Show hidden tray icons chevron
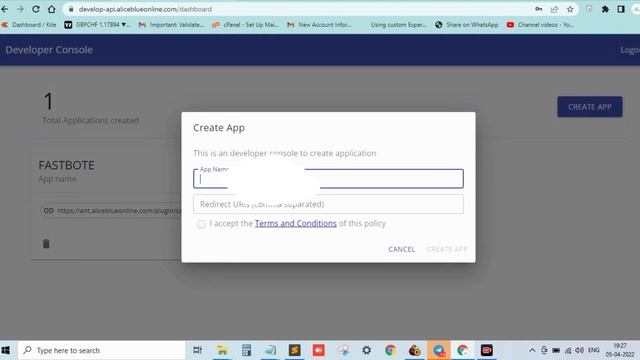Viewport: 640px width, 360px height. (x=532, y=351)
